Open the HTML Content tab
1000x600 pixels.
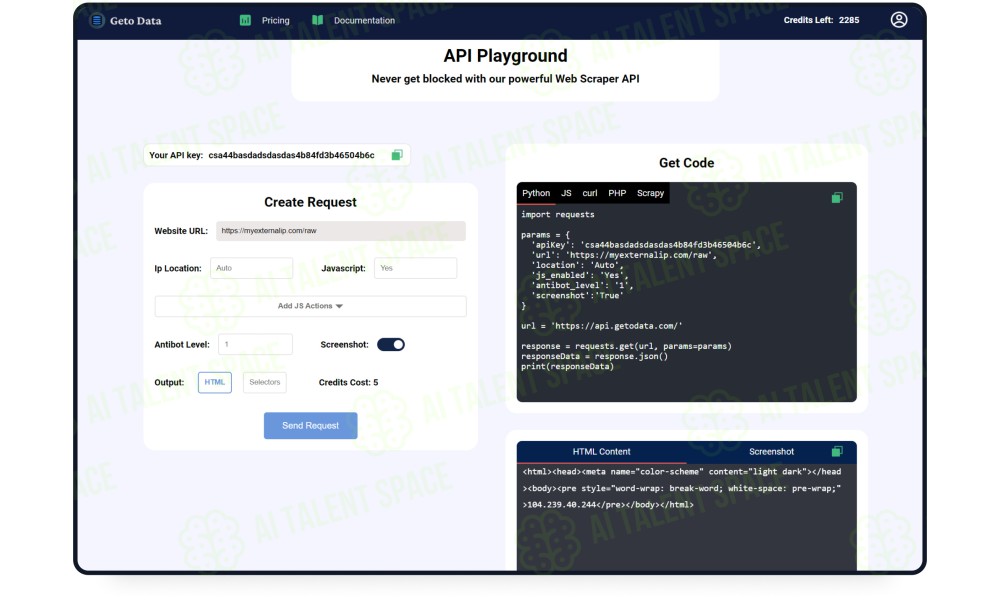pyautogui.click(x=601, y=451)
